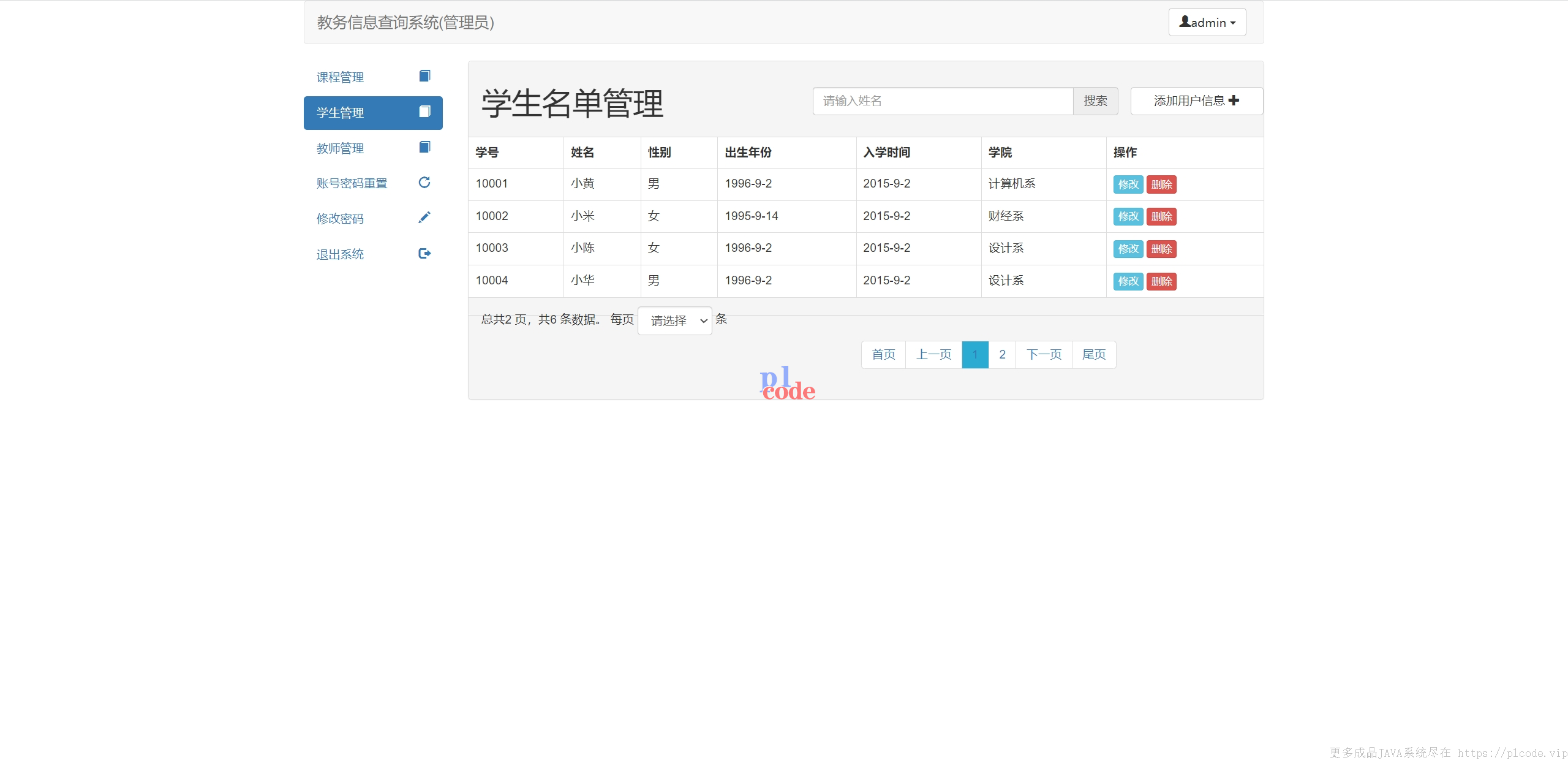
Task: Click the book icon beside 学生管理
Action: tap(424, 112)
